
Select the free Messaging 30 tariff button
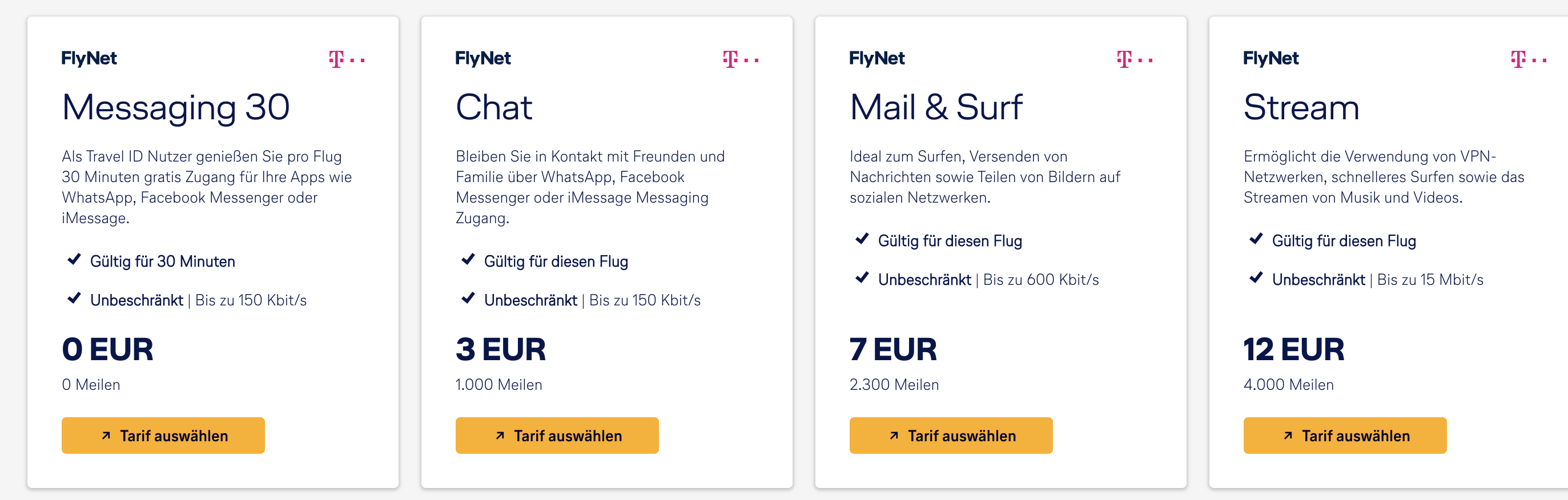(x=163, y=436)
